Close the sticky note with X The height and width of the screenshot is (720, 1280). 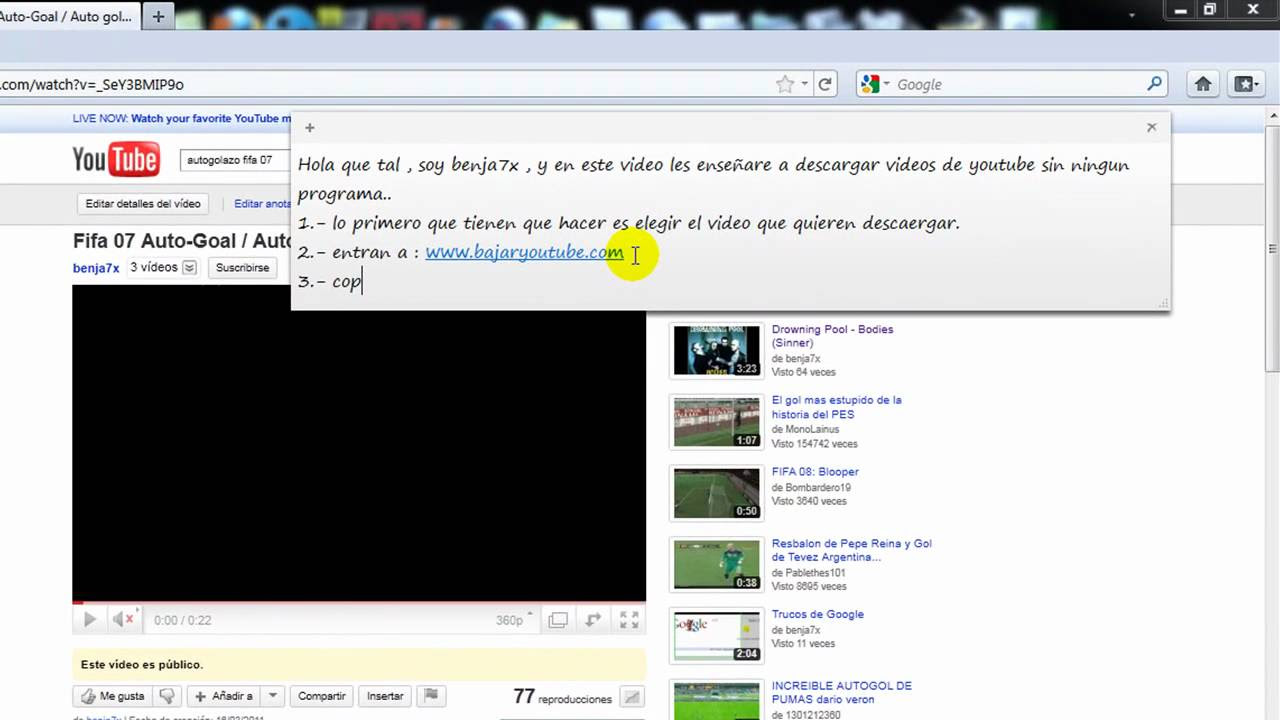click(1151, 127)
